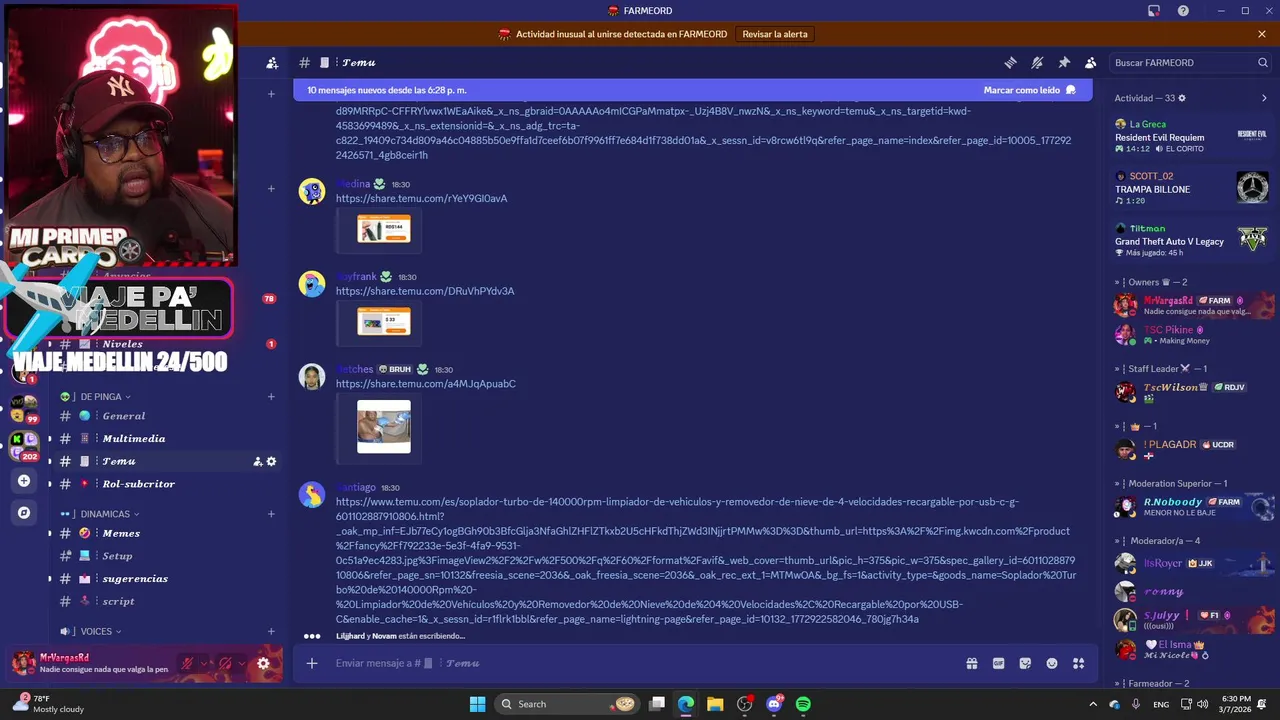This screenshot has height=720, width=1280.
Task: Switch to the Memes channel
Action: pyautogui.click(x=166, y=533)
